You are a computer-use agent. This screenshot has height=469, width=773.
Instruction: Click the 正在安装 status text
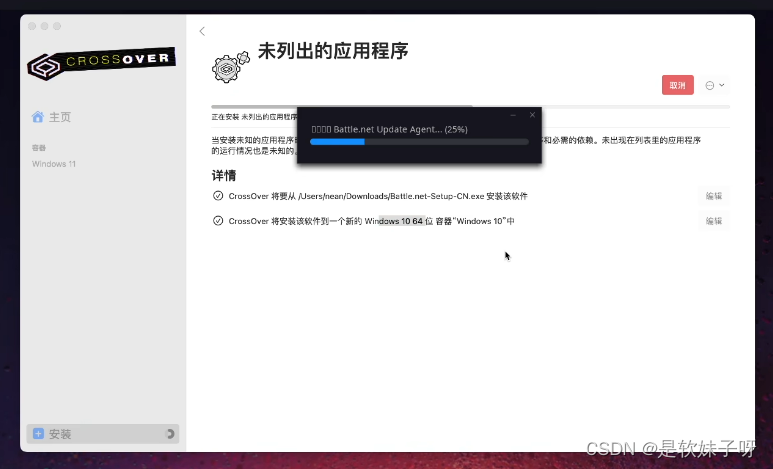tap(254, 117)
